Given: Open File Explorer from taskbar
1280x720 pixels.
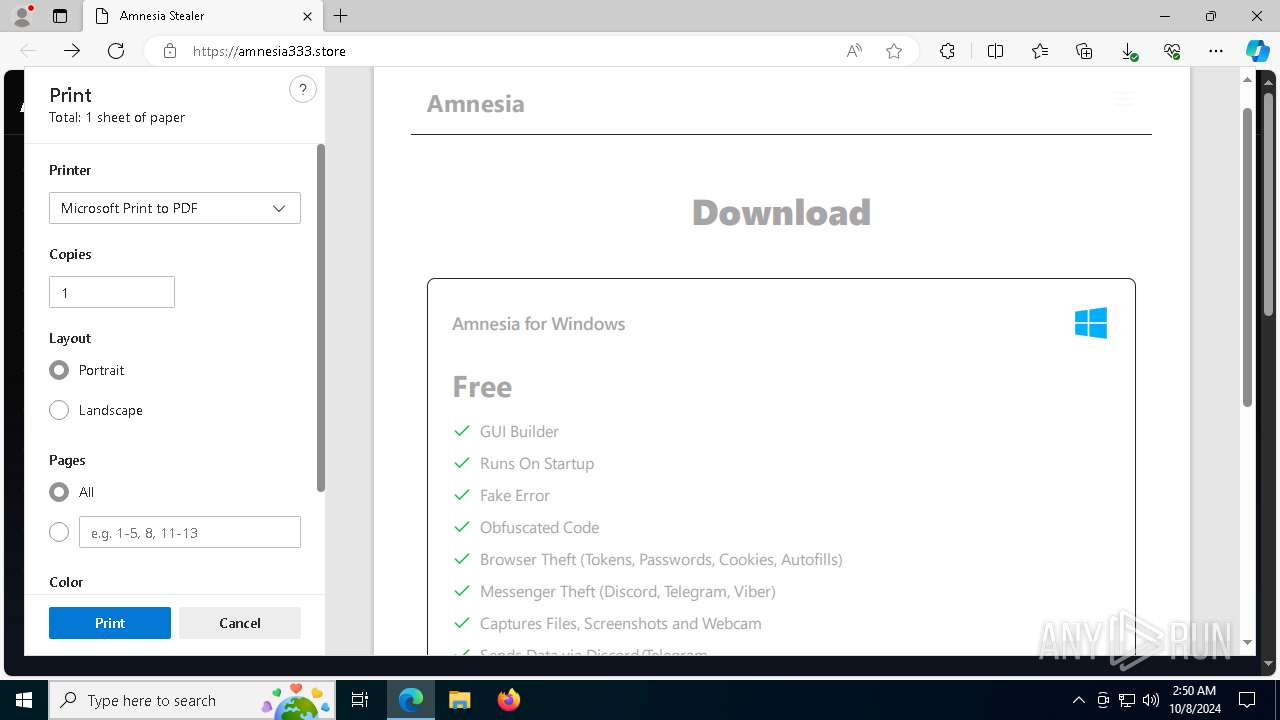Looking at the screenshot, I should coord(459,700).
